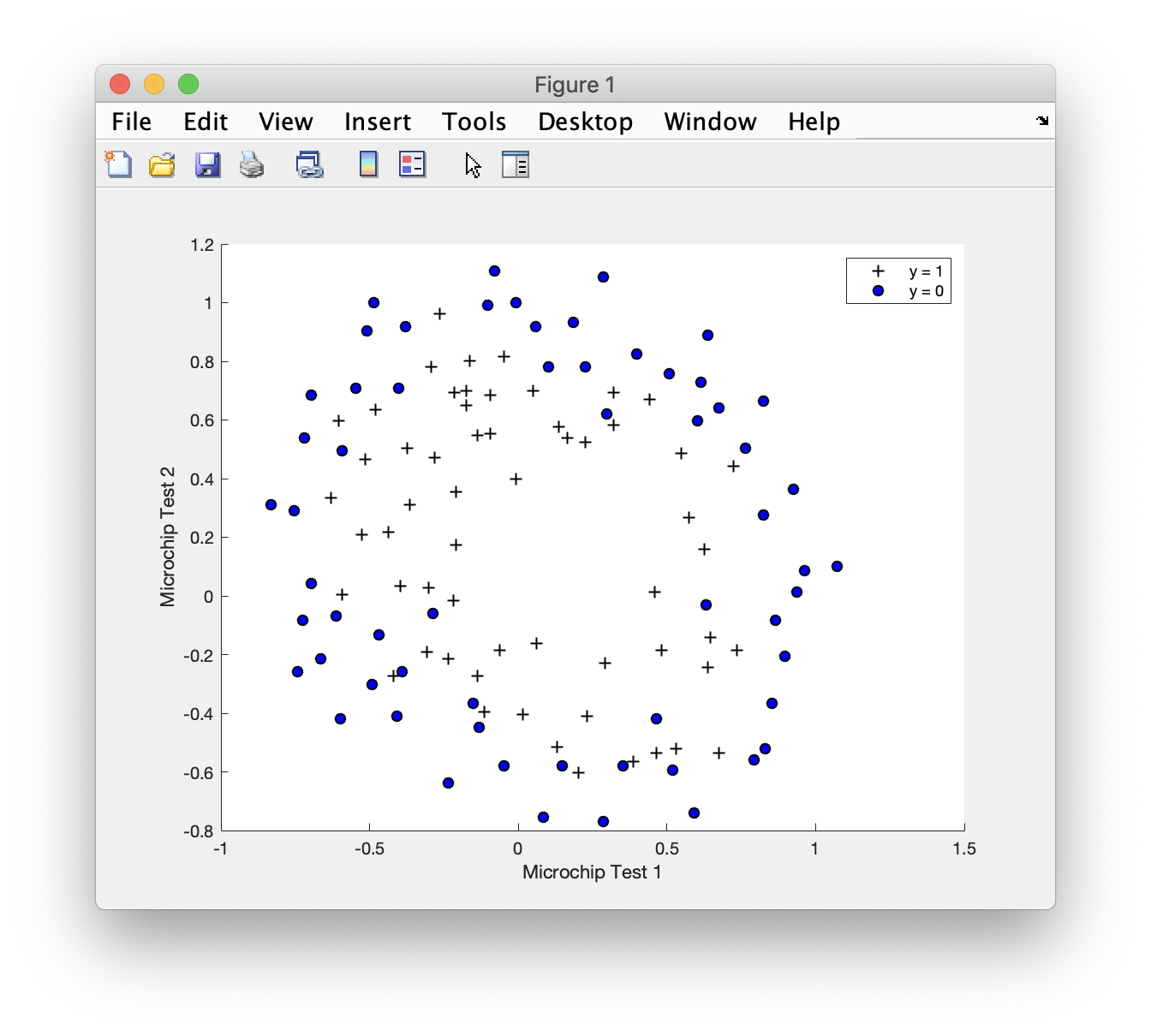Open the Desktop menu
This screenshot has height=1036, width=1151.
coord(586,122)
